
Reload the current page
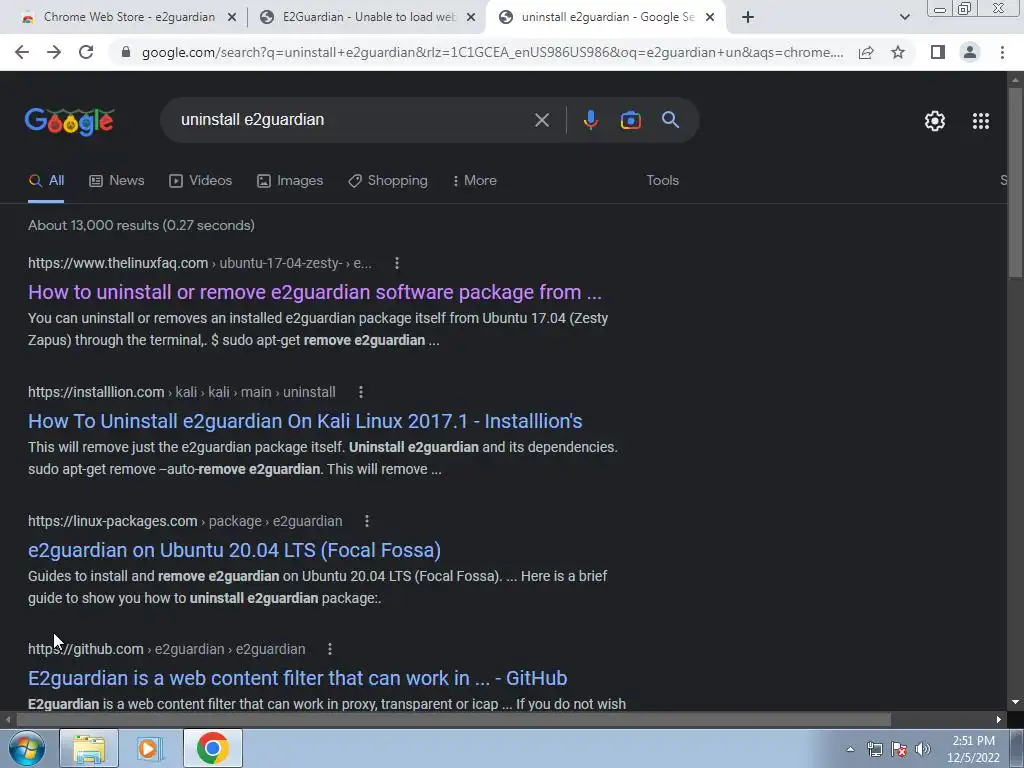click(86, 52)
